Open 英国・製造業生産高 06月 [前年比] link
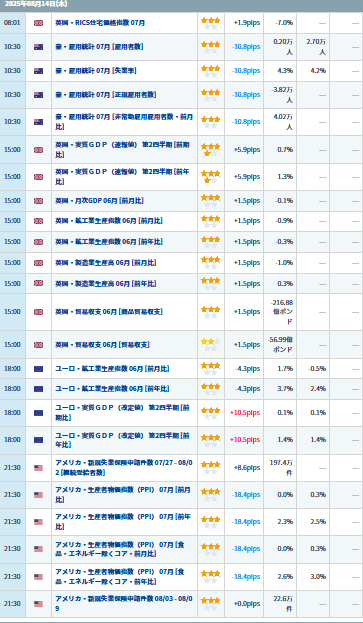 (106, 284)
